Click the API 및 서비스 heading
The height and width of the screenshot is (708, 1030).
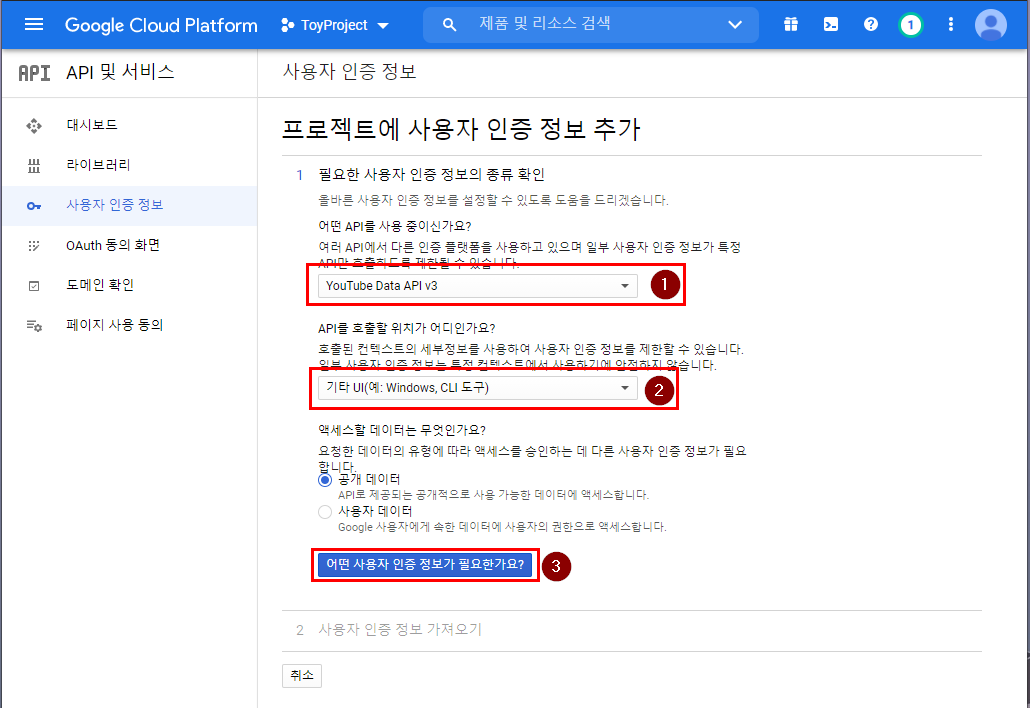point(120,72)
